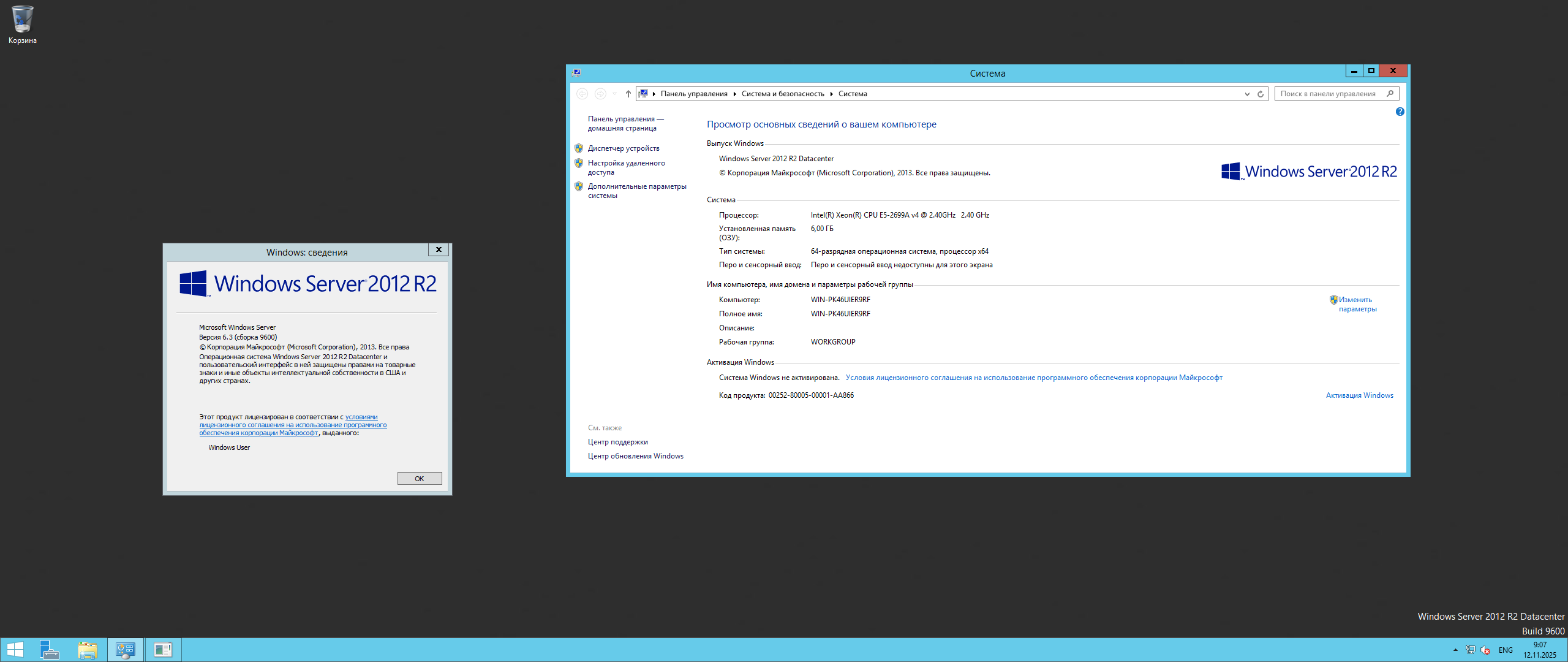Click the ENG language indicator
Screen dimensions: 1568x662
[x=1506, y=650]
